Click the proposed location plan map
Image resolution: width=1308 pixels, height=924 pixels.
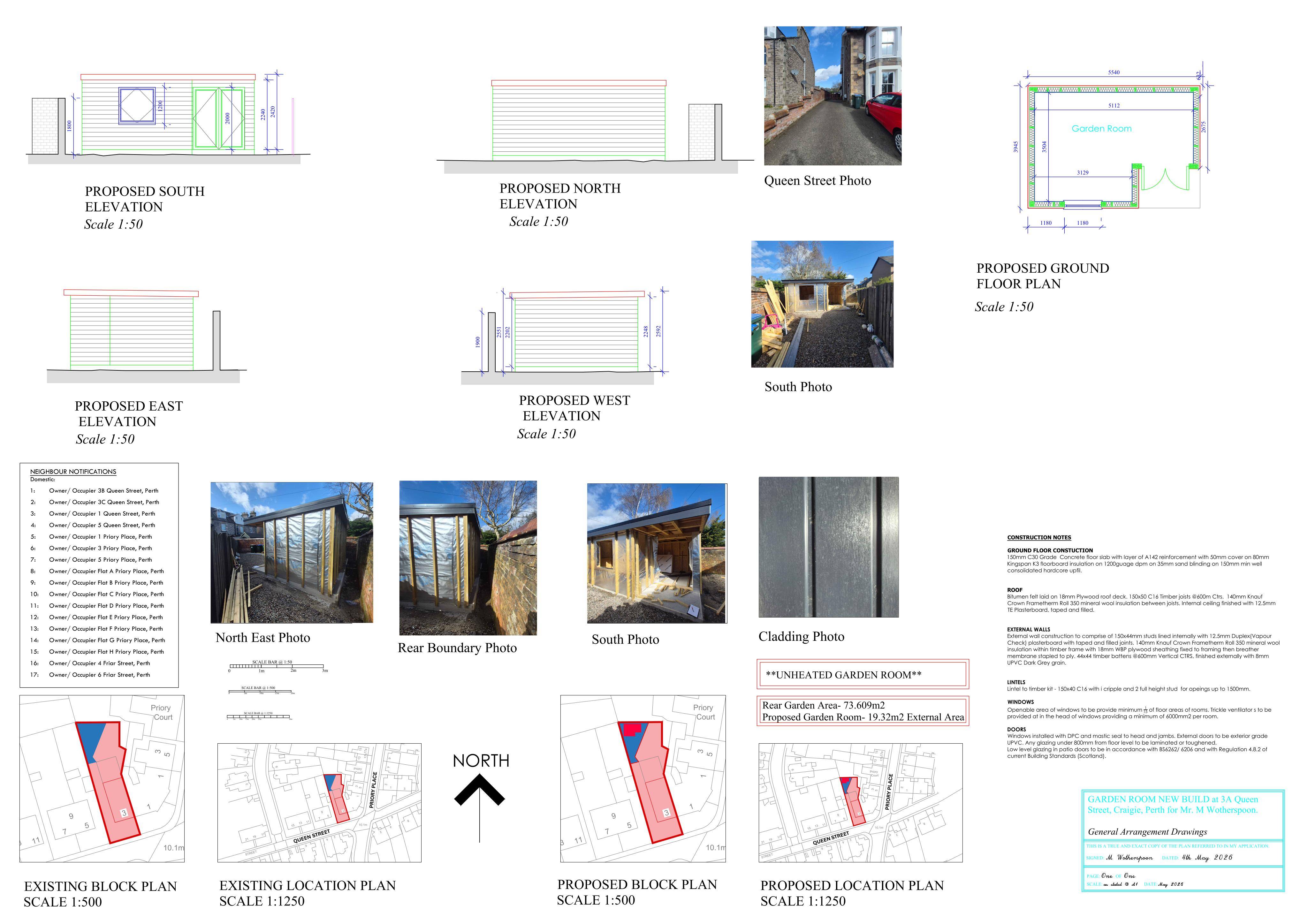[860, 803]
